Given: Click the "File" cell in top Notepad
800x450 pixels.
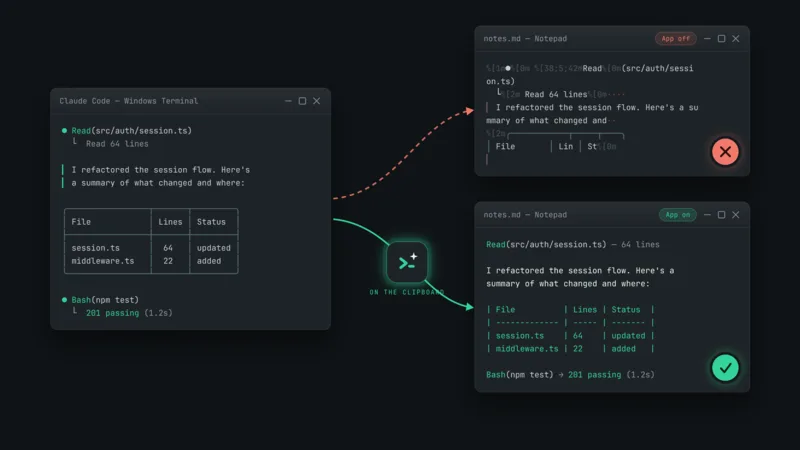Looking at the screenshot, I should tap(505, 146).
